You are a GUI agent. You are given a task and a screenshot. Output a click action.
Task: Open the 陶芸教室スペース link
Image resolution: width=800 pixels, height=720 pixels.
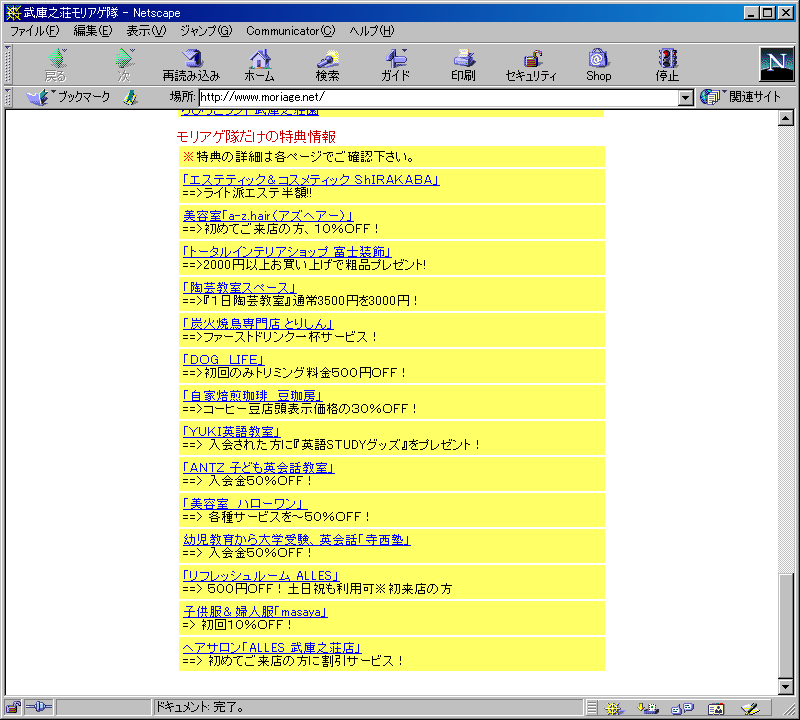[x=239, y=288]
